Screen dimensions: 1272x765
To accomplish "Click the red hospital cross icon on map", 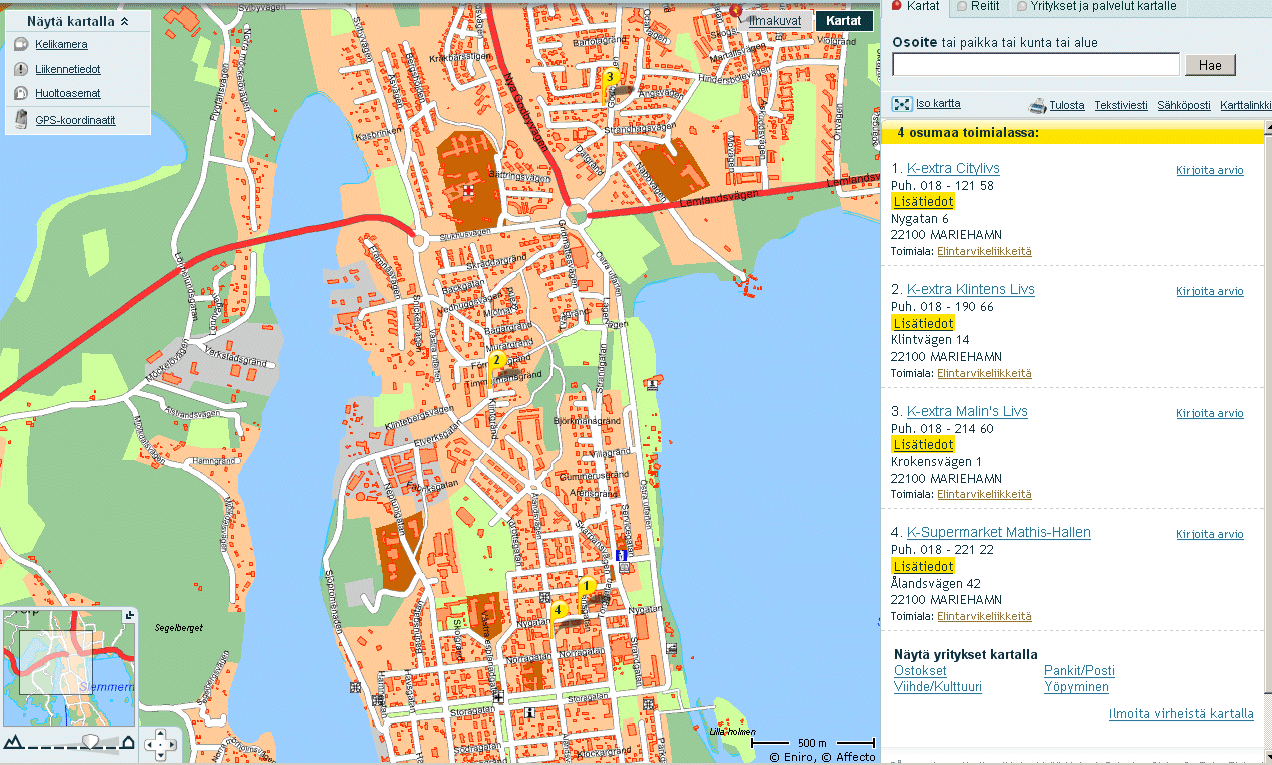I will (x=467, y=190).
